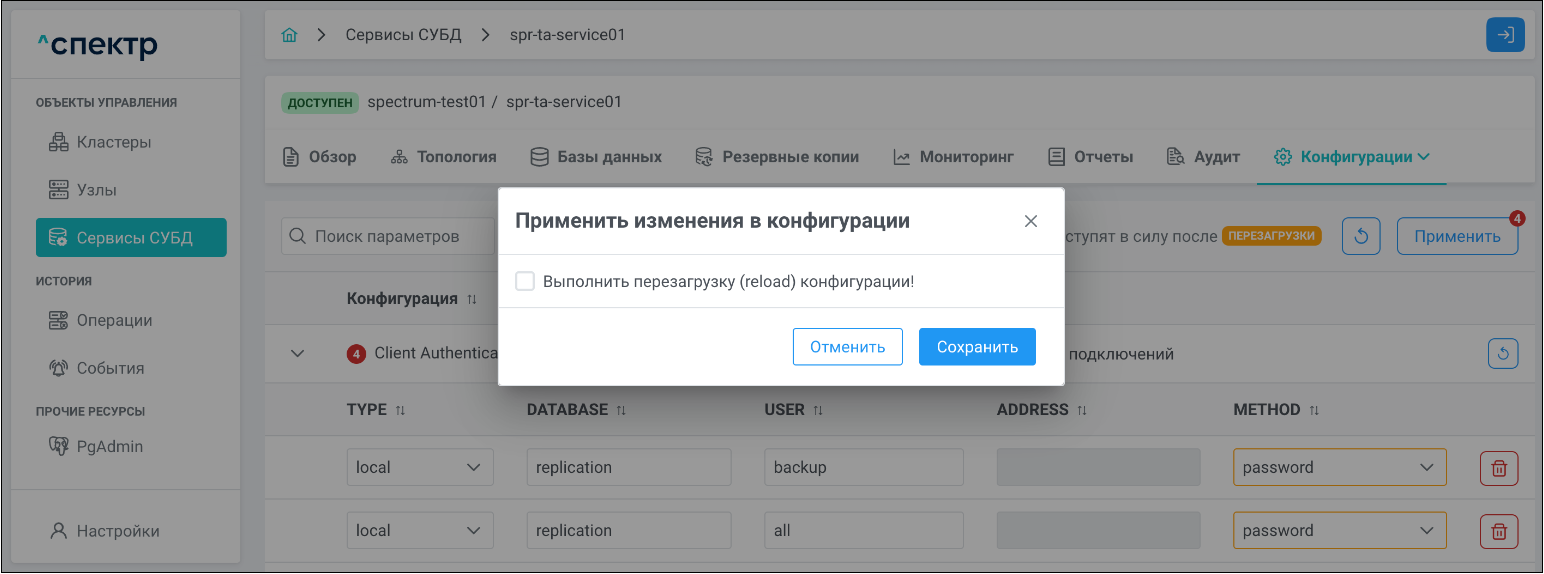Click the Отменить button
Image resolution: width=1544 pixels, height=574 pixels.
(x=847, y=347)
